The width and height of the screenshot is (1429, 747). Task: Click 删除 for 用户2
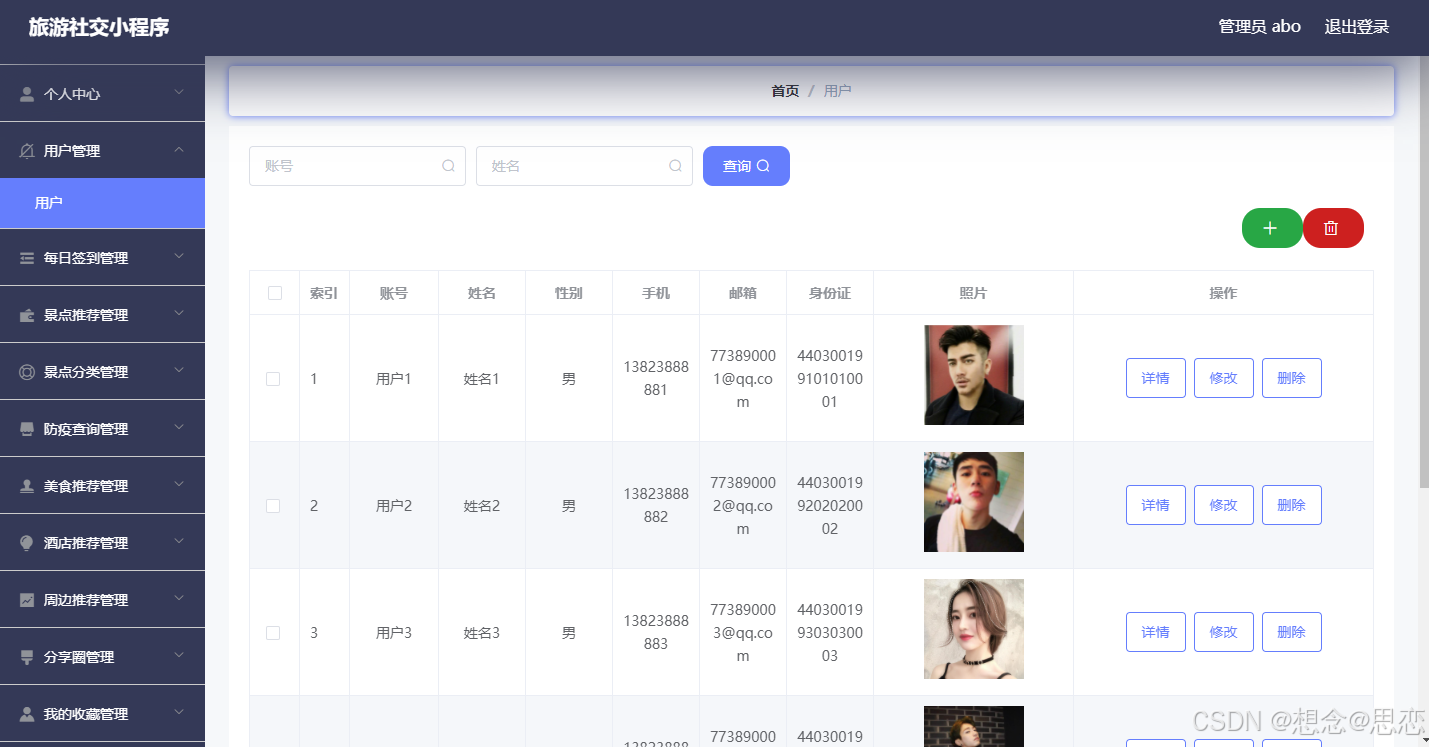1292,505
